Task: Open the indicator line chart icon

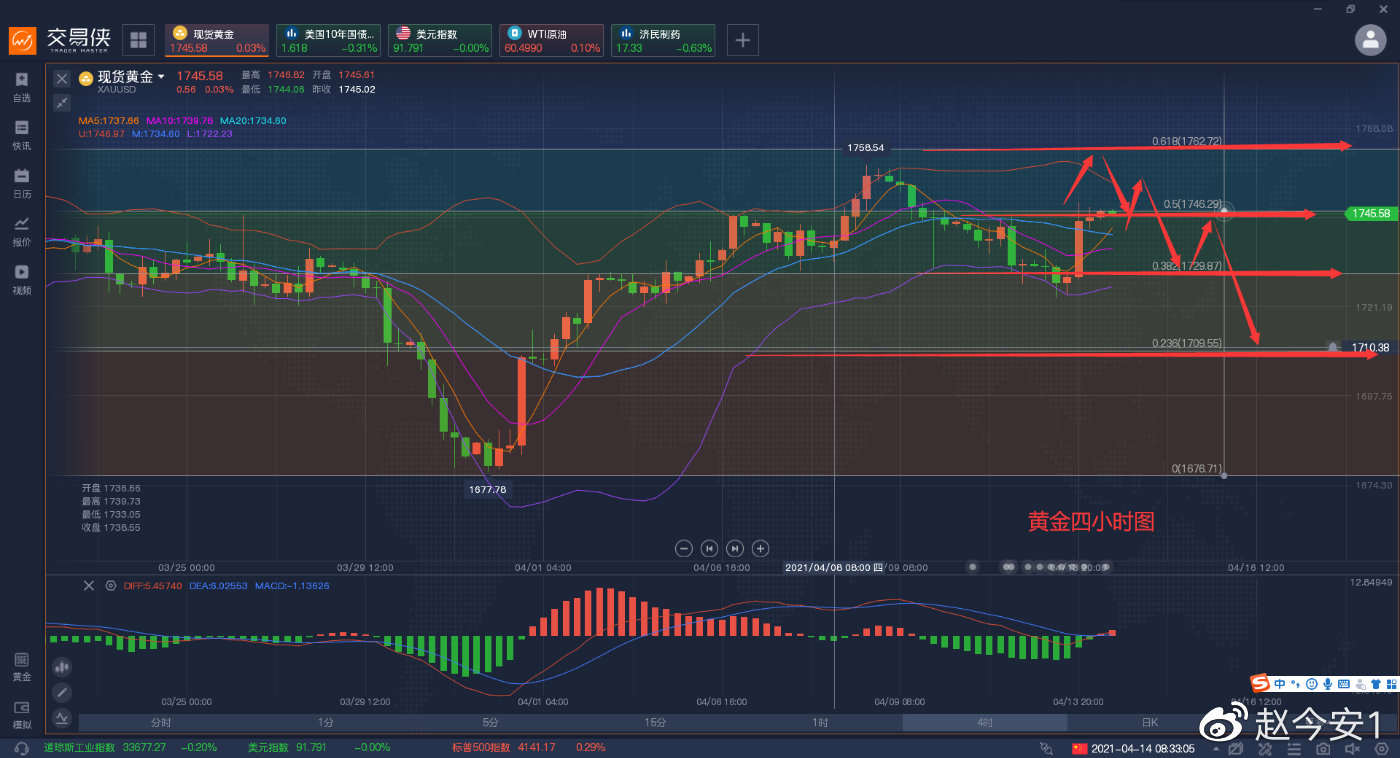Action: [x=62, y=717]
